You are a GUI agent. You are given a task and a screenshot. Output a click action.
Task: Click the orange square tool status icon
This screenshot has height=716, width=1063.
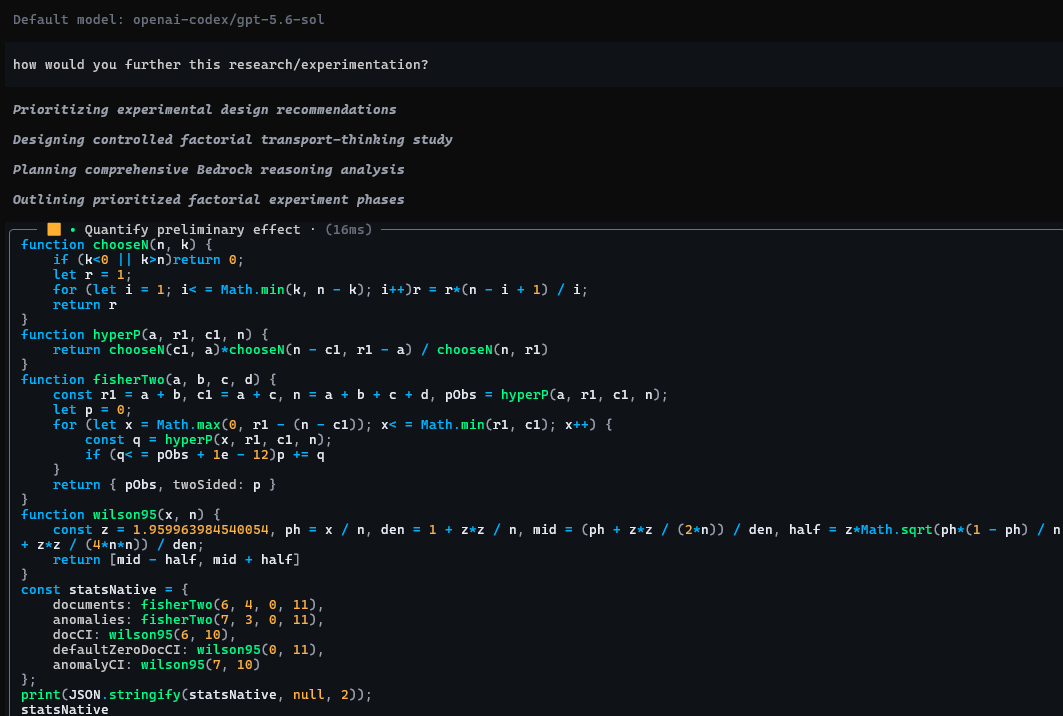click(x=54, y=229)
